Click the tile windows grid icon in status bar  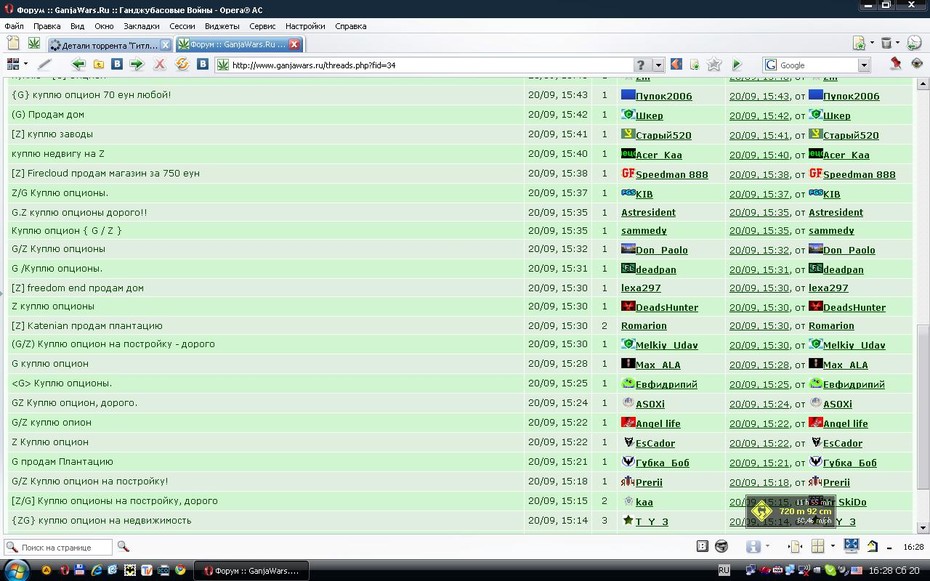(x=817, y=546)
